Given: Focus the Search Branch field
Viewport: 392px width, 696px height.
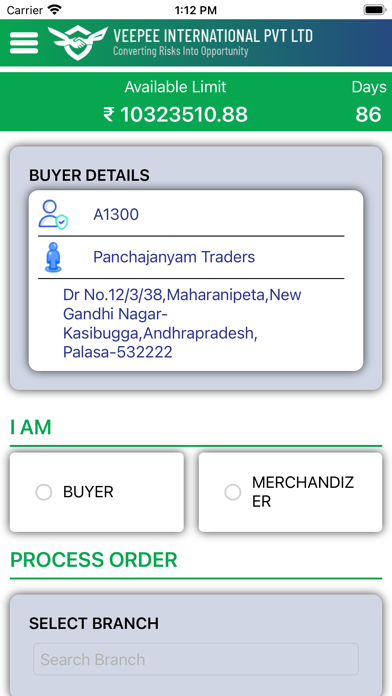Looking at the screenshot, I should [x=196, y=659].
